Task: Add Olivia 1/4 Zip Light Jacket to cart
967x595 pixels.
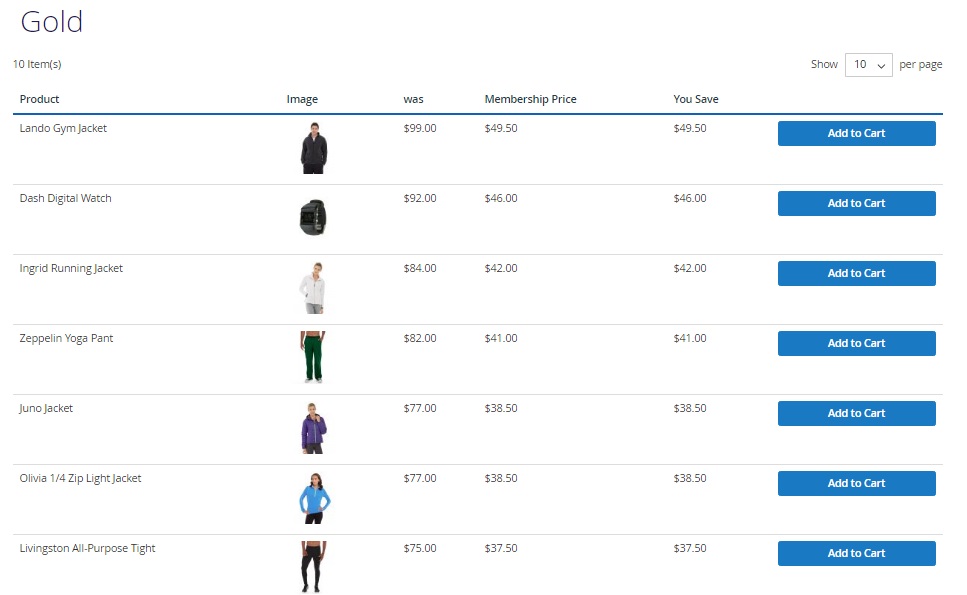Action: 856,483
